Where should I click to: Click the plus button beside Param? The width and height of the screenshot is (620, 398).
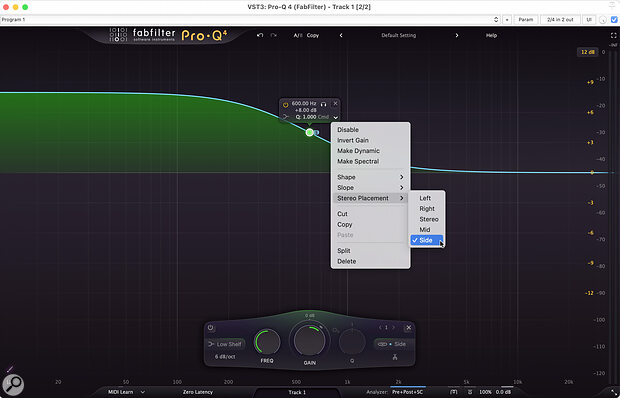(x=507, y=19)
